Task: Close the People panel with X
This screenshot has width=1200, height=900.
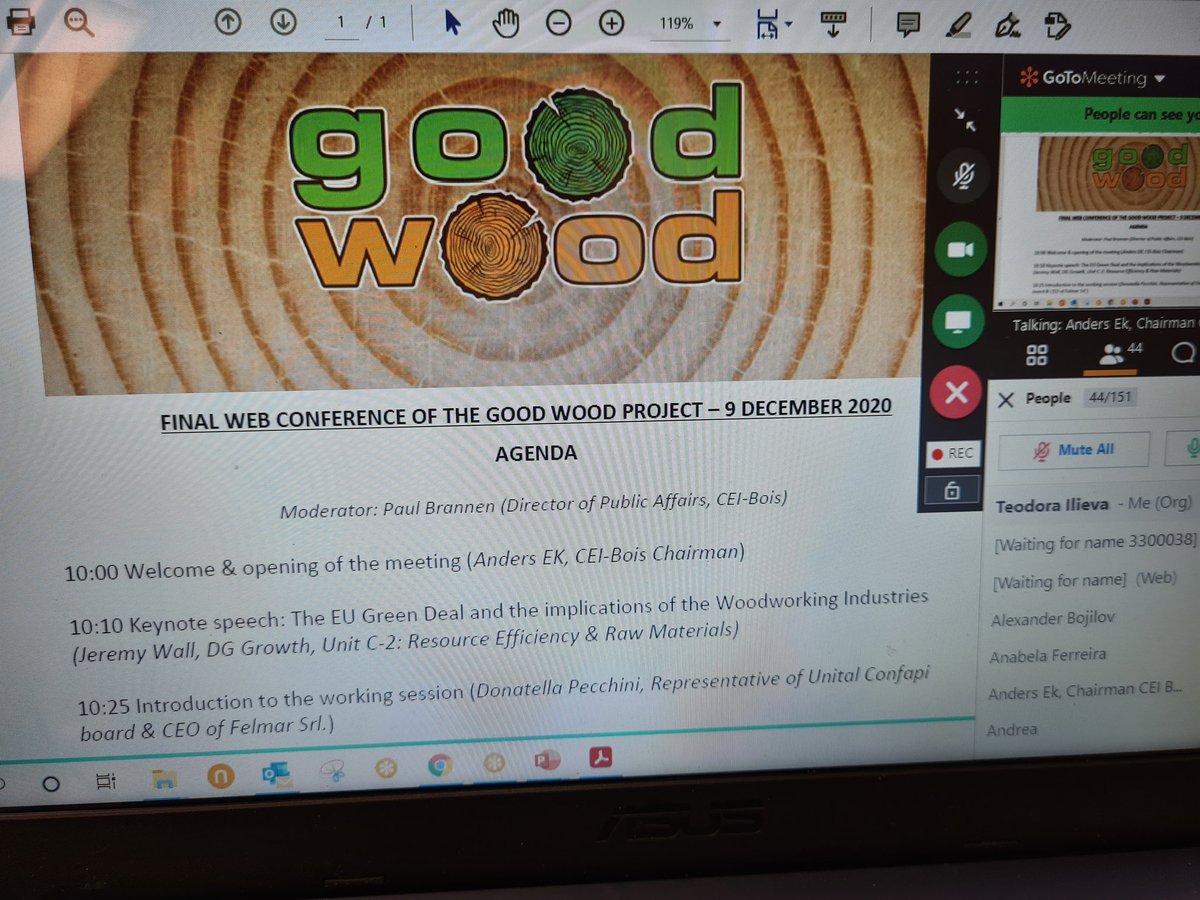Action: tap(1006, 399)
